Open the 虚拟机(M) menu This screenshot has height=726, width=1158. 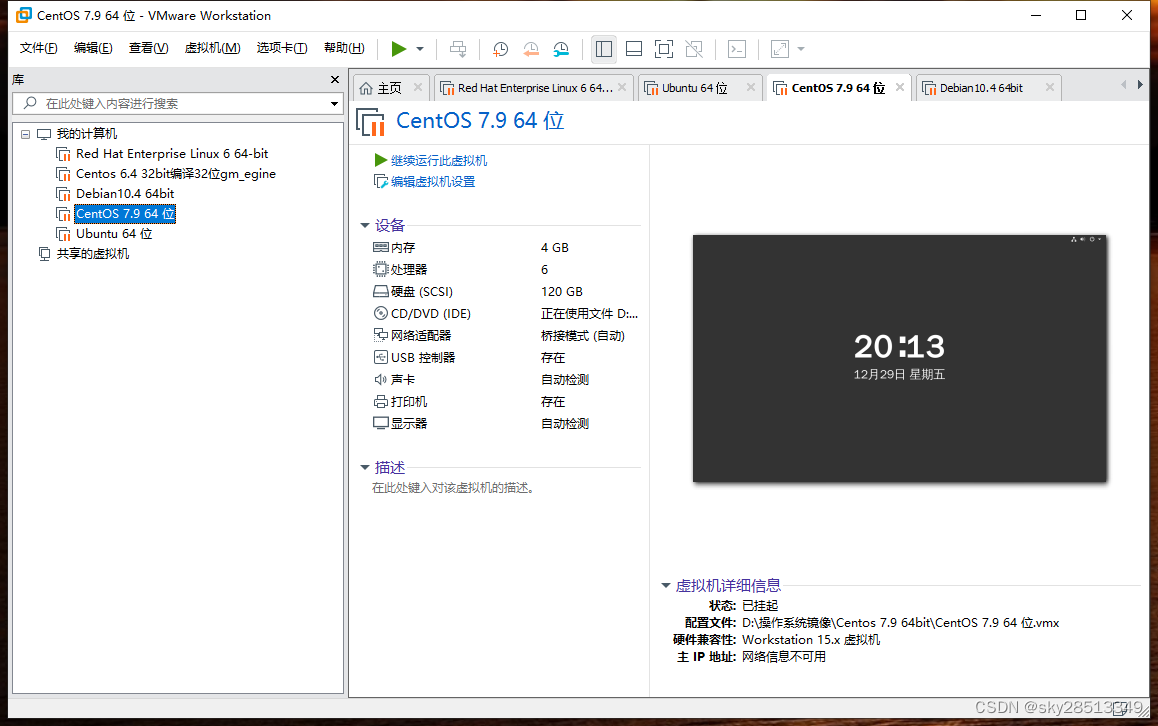pyautogui.click(x=213, y=48)
